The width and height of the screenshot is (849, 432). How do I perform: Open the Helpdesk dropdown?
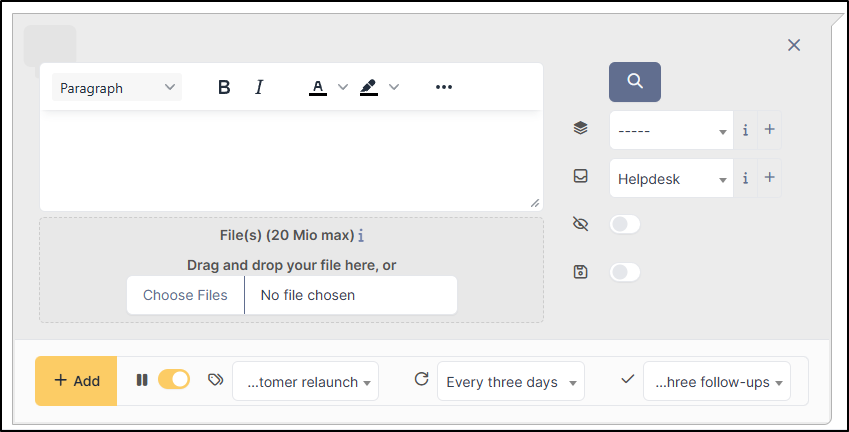click(x=671, y=179)
